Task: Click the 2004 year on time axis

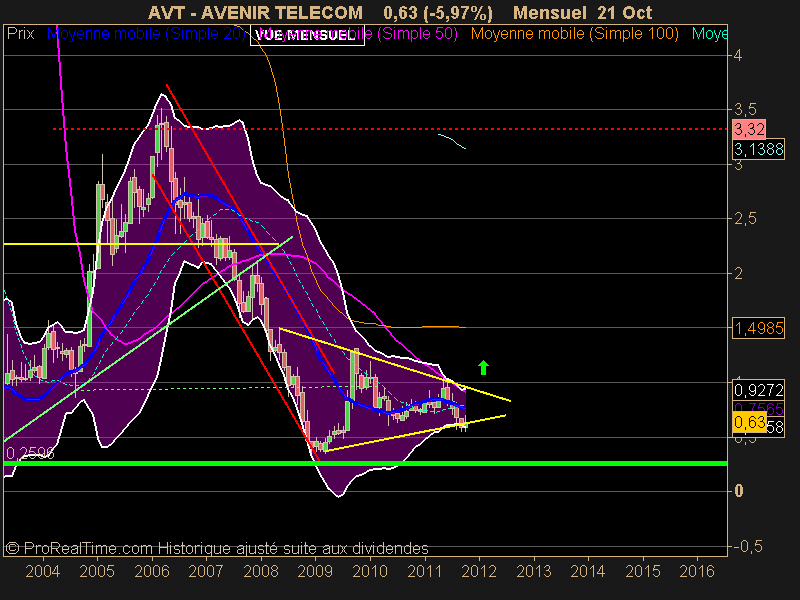Action: click(x=42, y=571)
